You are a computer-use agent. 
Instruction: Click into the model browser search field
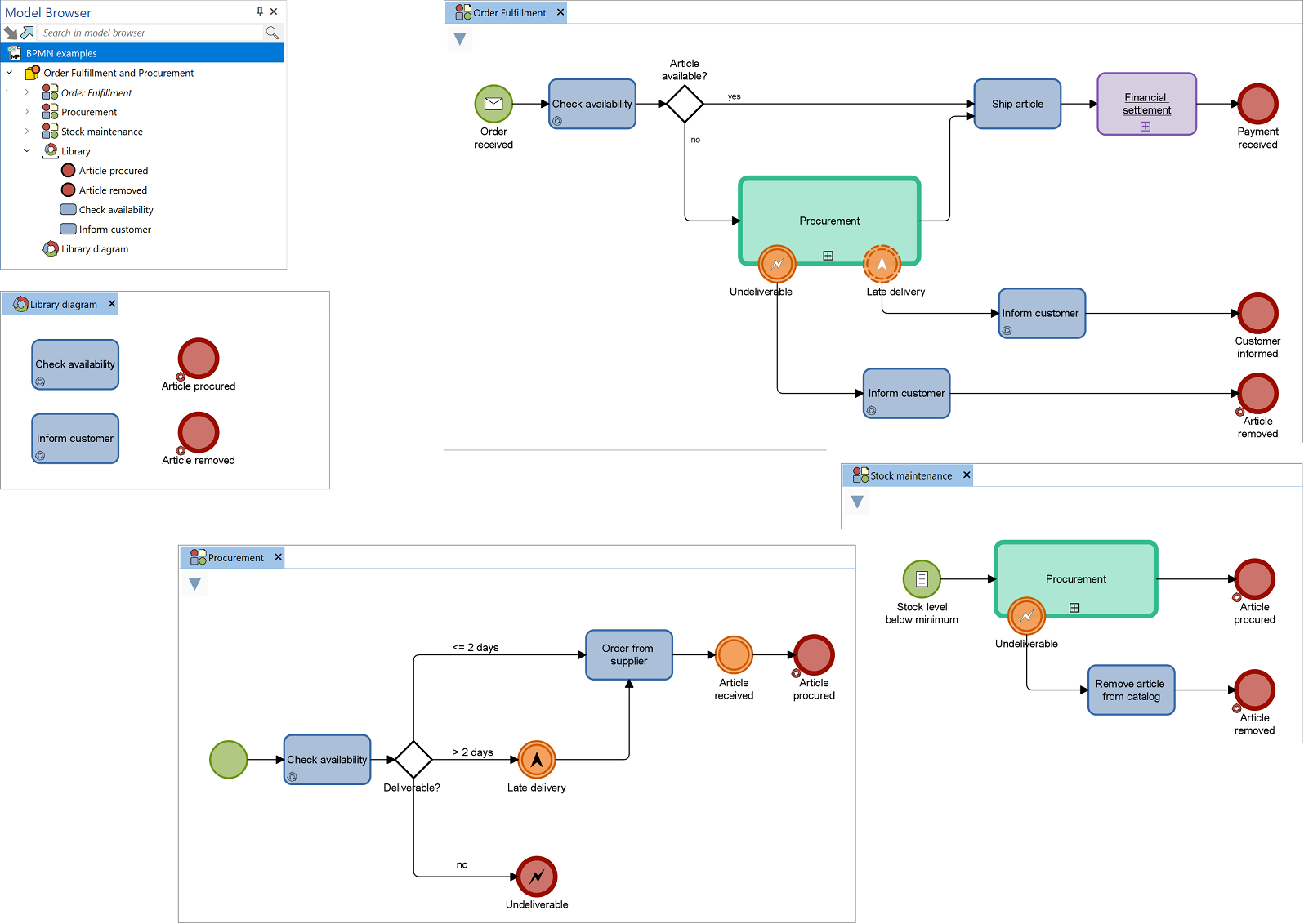(x=151, y=33)
